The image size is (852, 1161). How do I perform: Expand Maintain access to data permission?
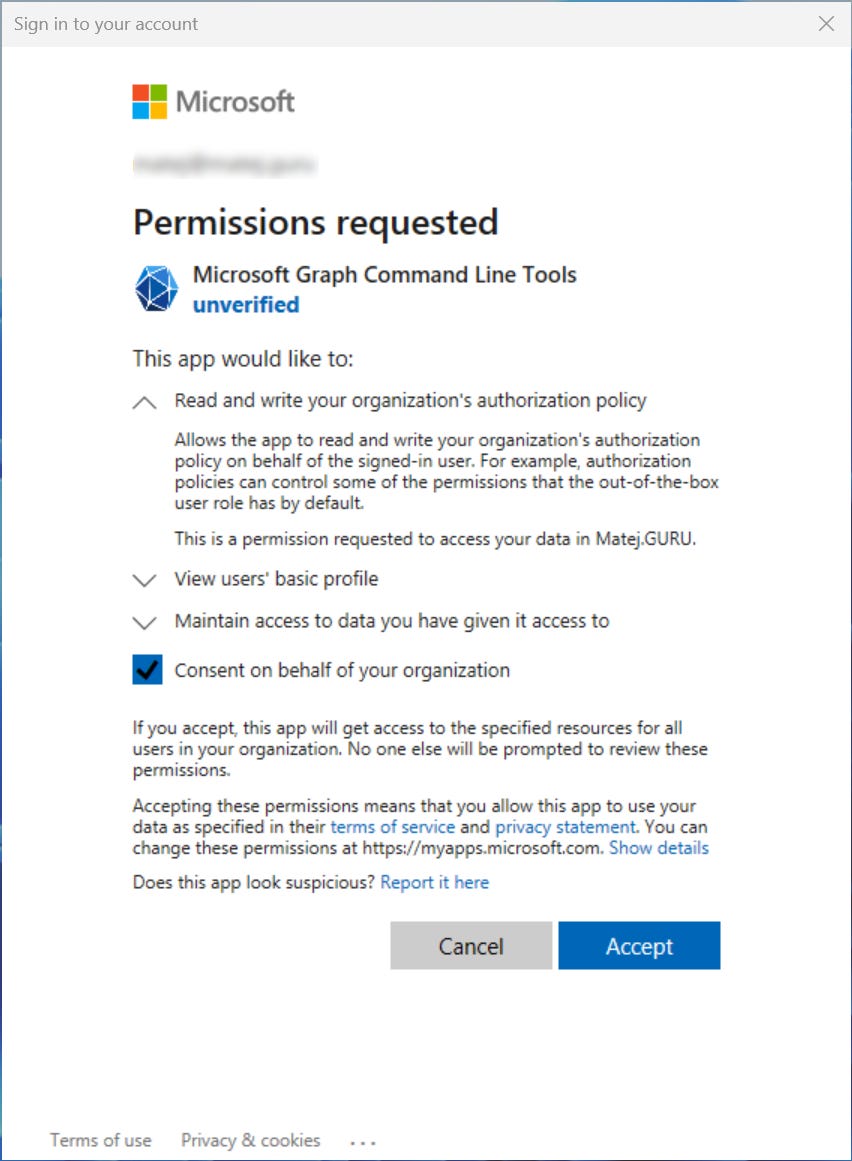click(144, 620)
